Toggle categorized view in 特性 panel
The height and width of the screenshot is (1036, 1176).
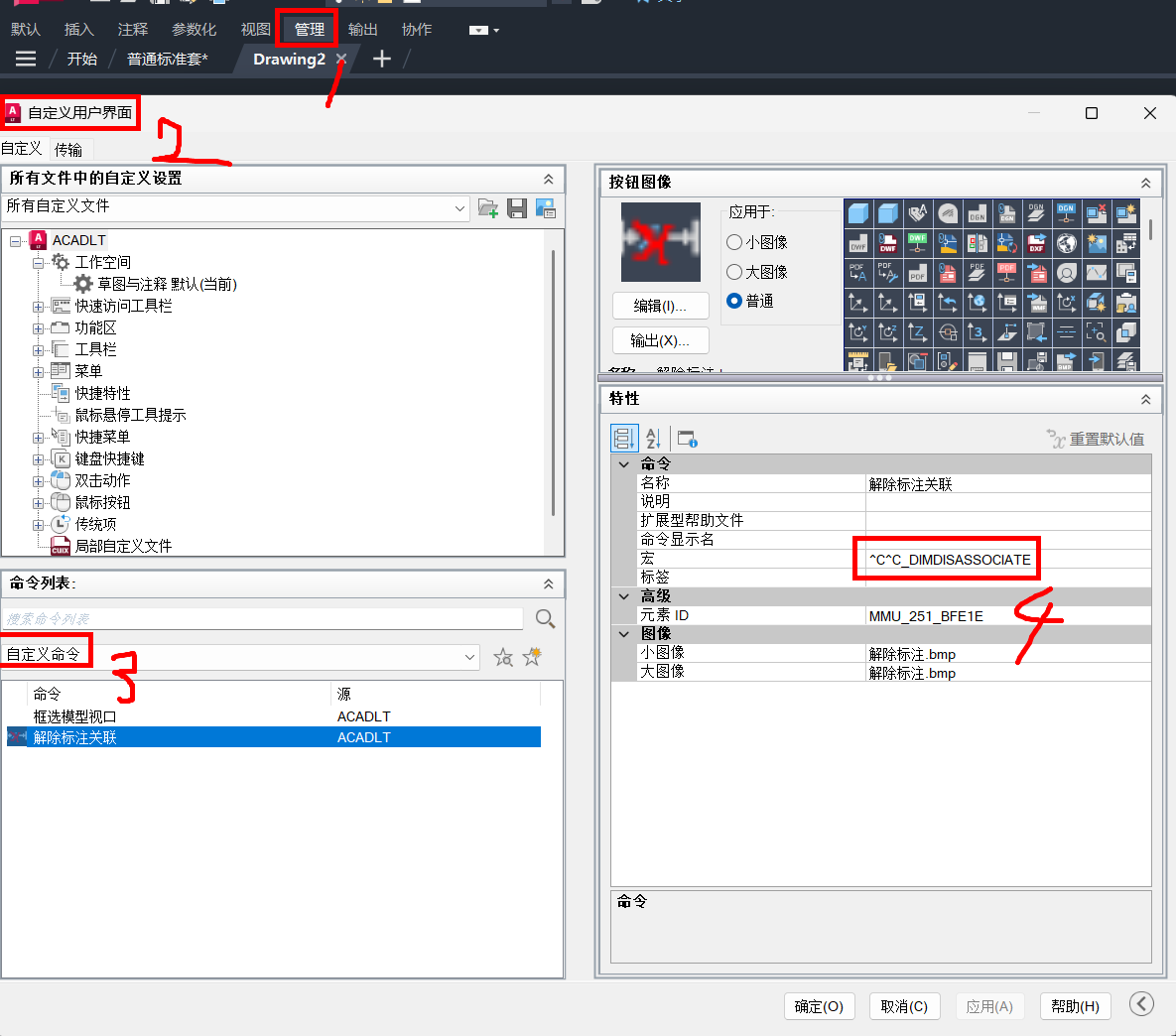[x=624, y=438]
